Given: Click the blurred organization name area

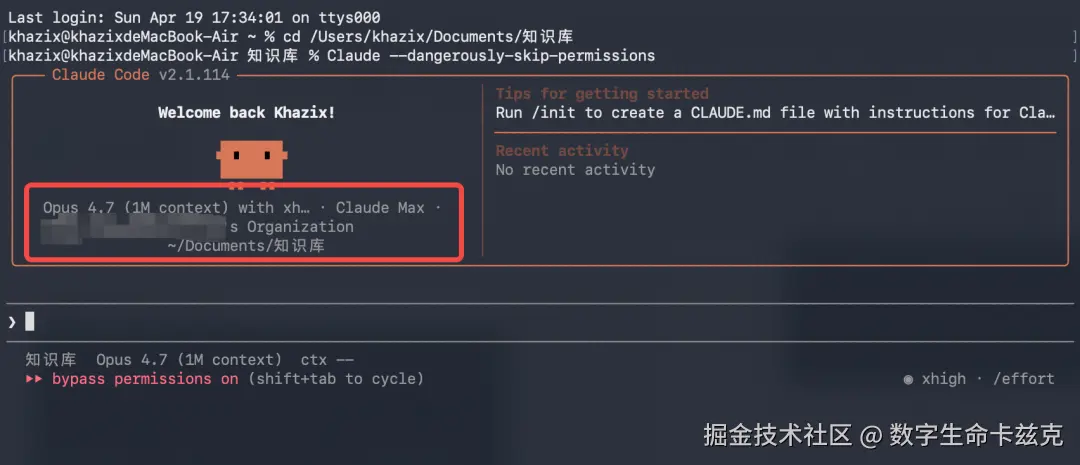Looking at the screenshot, I should 133,227.
